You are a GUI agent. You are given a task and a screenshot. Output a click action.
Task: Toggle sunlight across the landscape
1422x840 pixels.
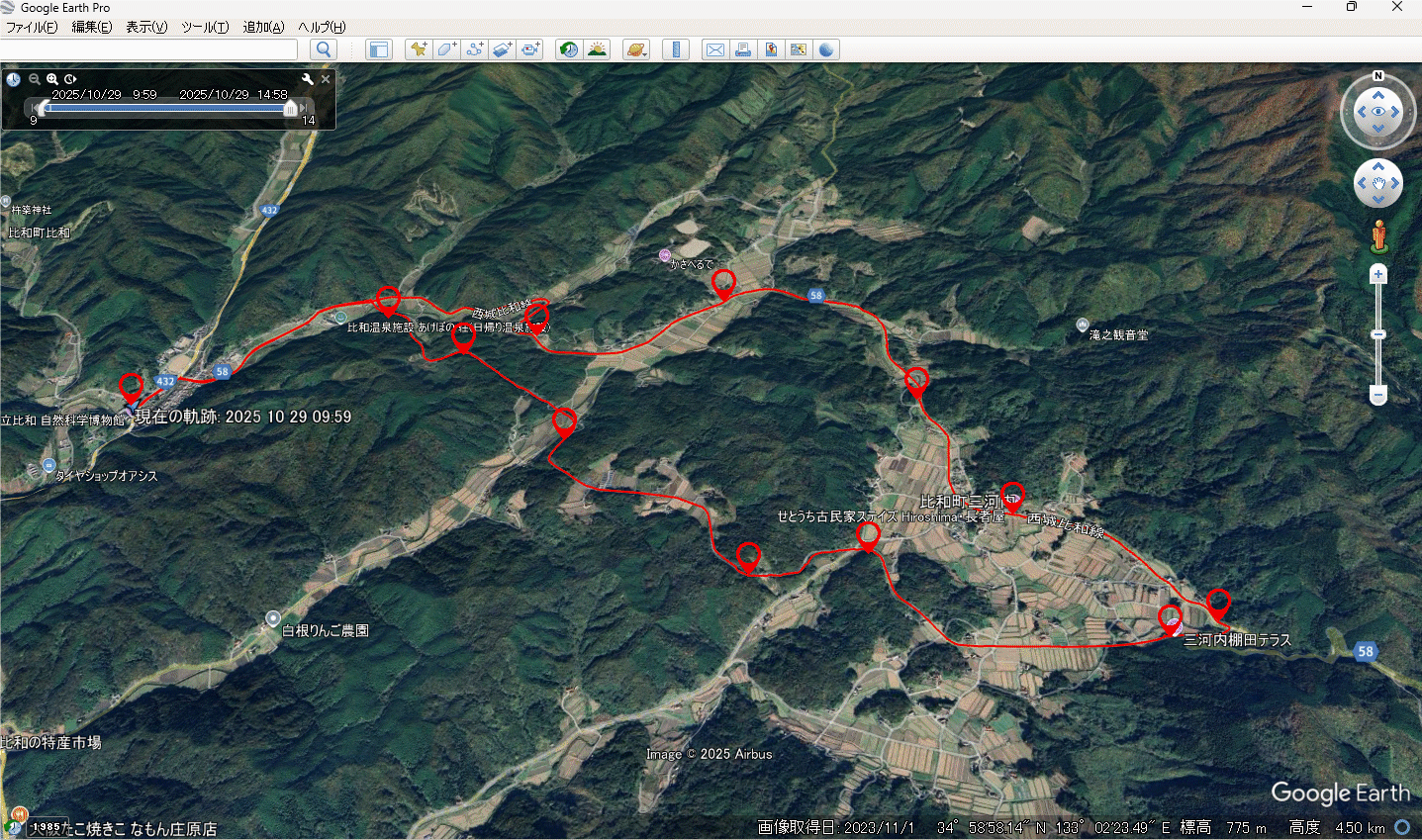coord(597,49)
